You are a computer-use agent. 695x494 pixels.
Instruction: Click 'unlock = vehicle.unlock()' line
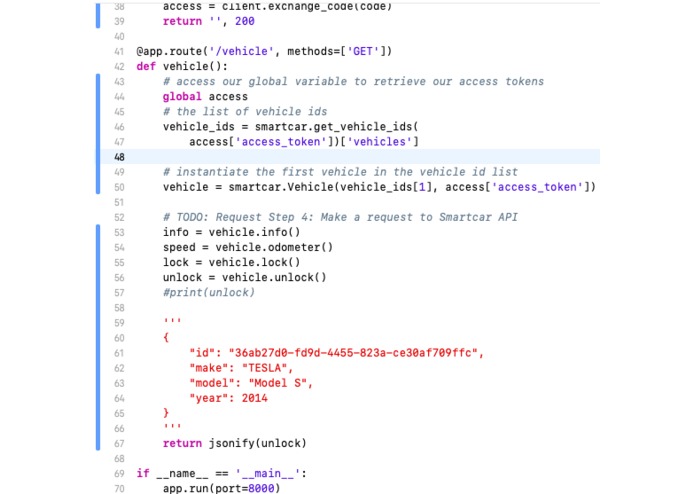coord(245,277)
